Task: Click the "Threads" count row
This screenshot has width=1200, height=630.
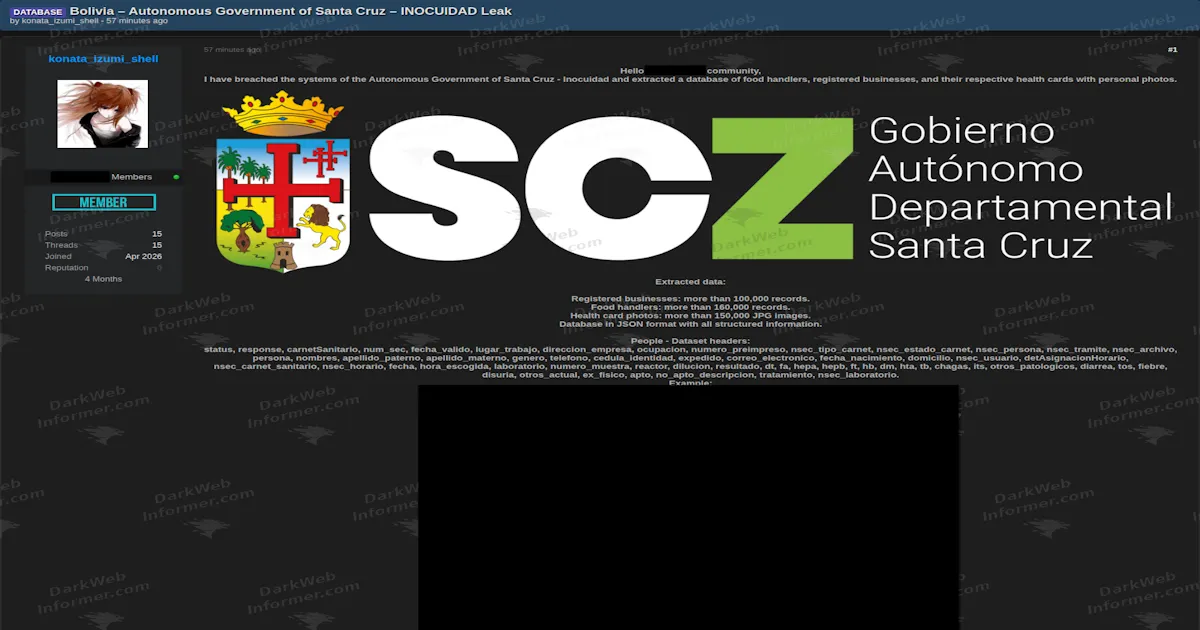Action: 103,245
